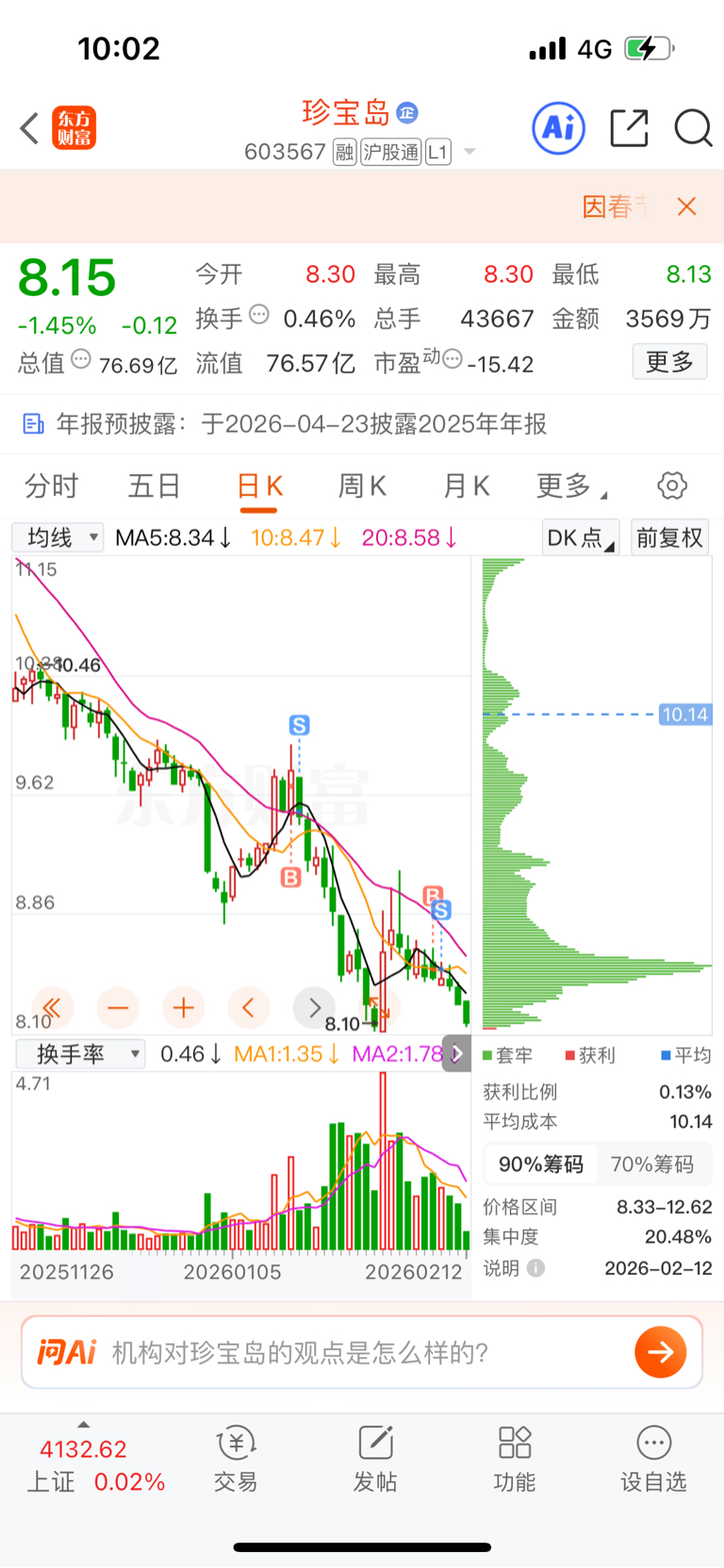The width and height of the screenshot is (724, 1568).
Task: Move chart right with grey arrow
Action: tap(314, 1008)
